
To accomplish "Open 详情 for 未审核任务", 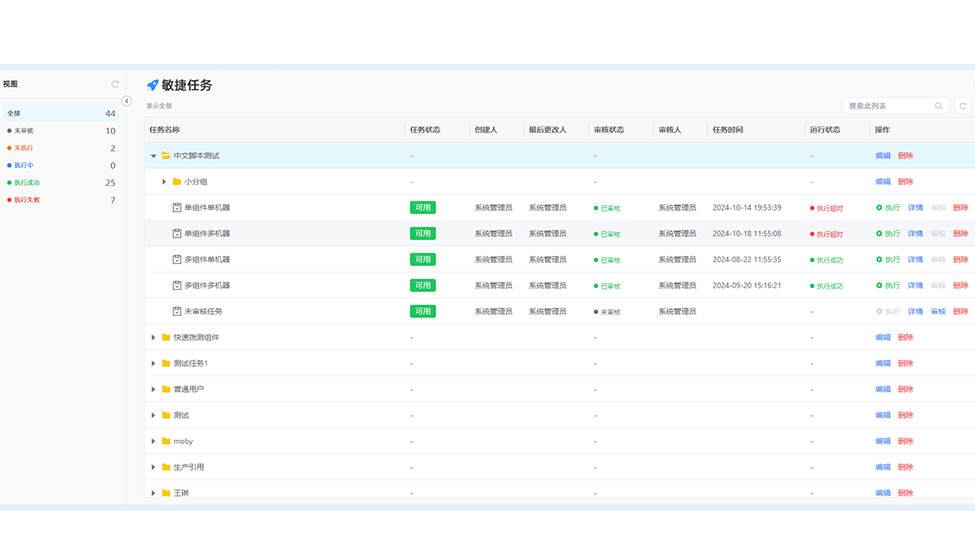I will pos(915,312).
